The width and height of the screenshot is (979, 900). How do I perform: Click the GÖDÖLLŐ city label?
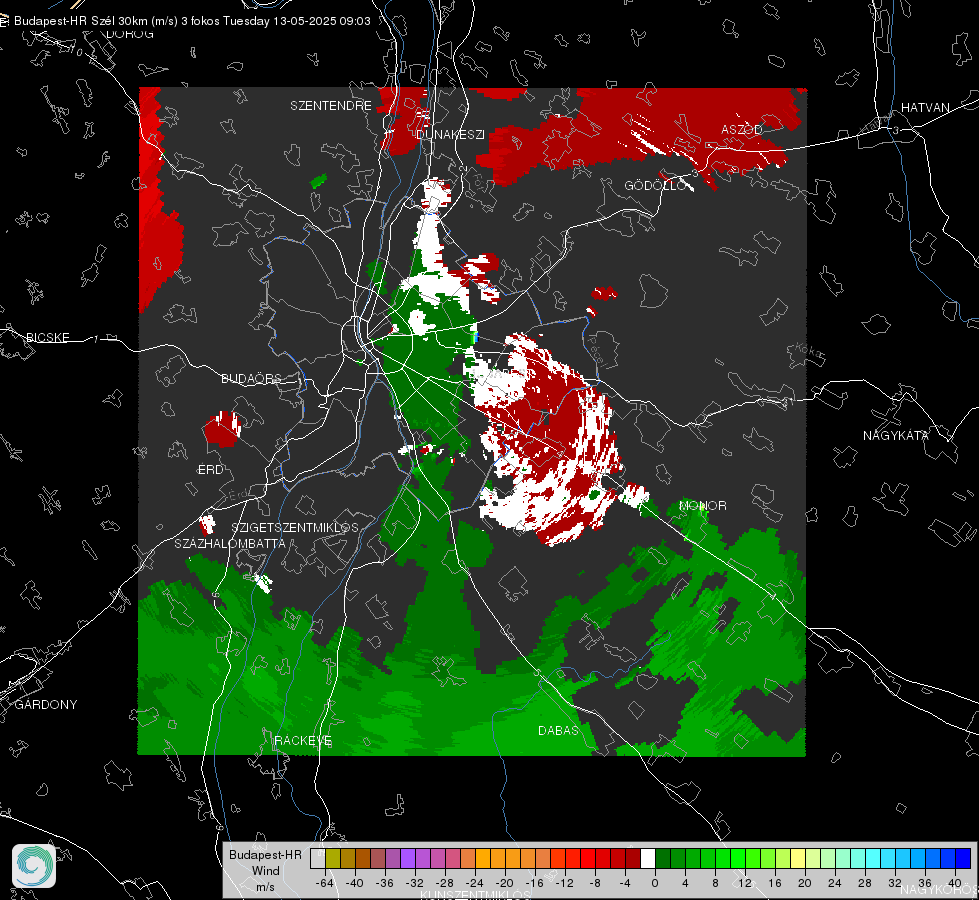pos(654,185)
